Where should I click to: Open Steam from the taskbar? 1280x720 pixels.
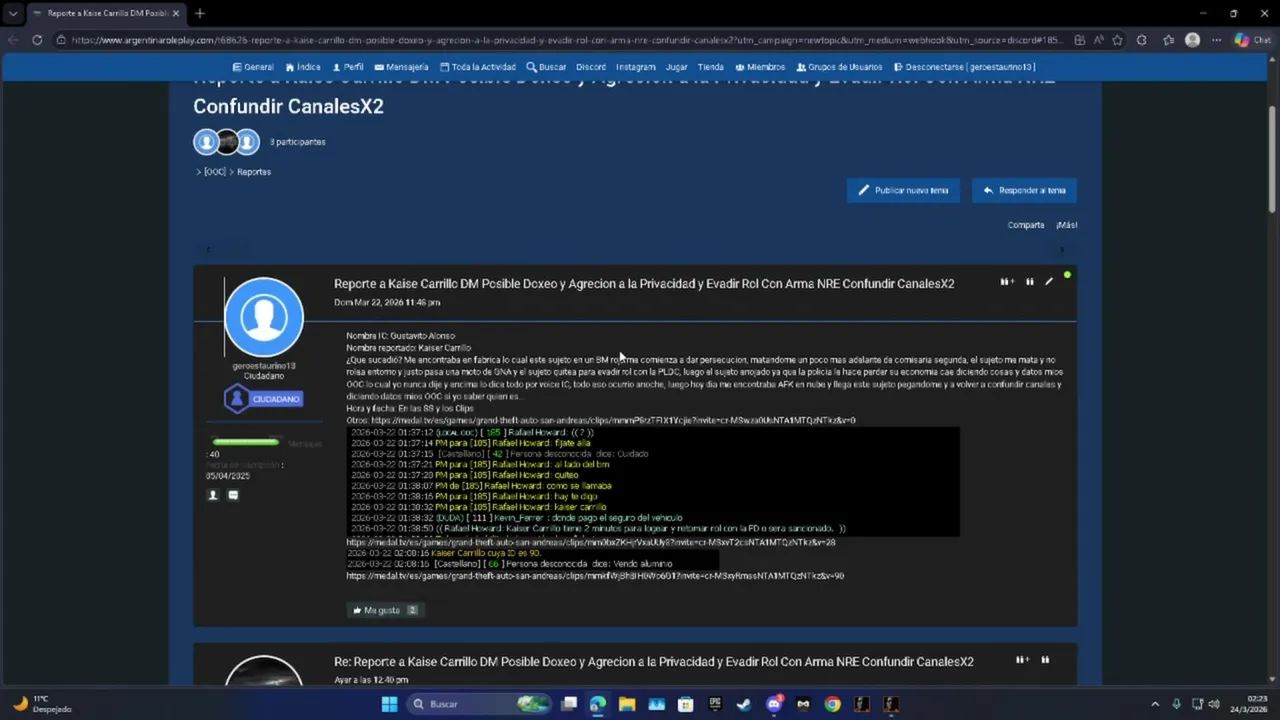(744, 704)
